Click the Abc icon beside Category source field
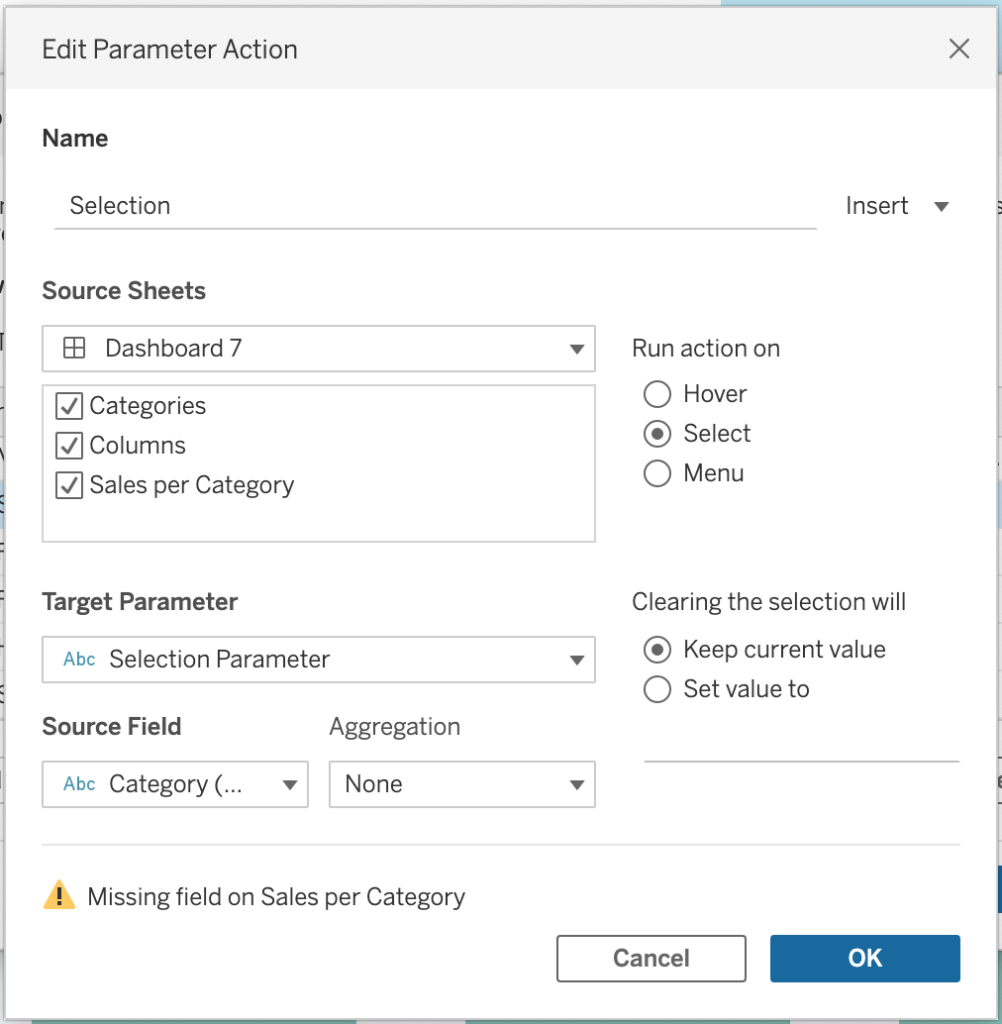 tap(79, 784)
